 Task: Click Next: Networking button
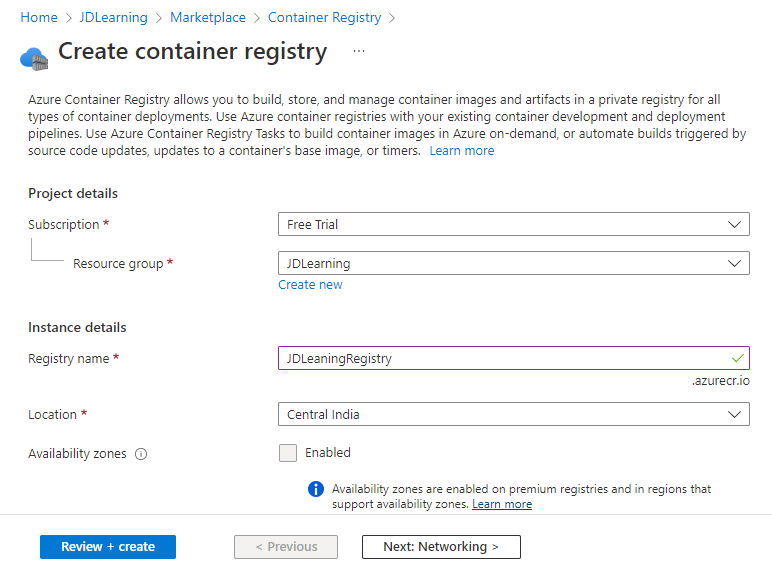point(441,547)
